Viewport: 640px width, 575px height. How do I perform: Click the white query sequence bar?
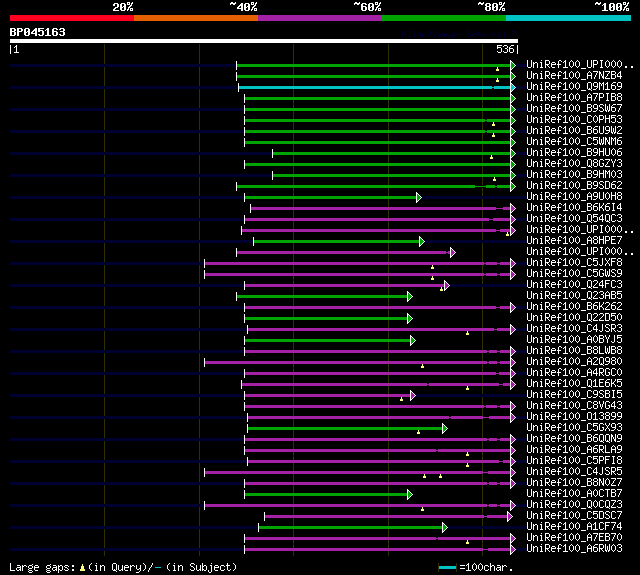(x=264, y=41)
